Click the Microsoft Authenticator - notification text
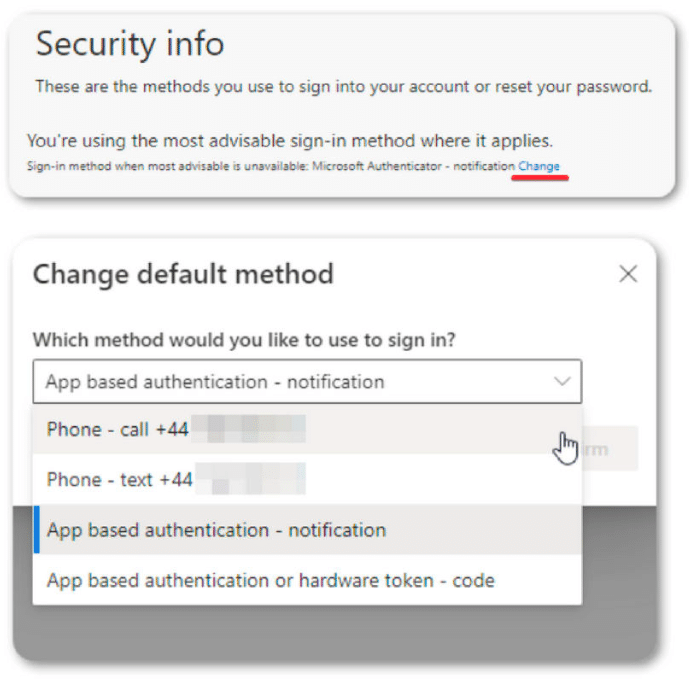This screenshot has height=682, width=689. click(x=413, y=166)
